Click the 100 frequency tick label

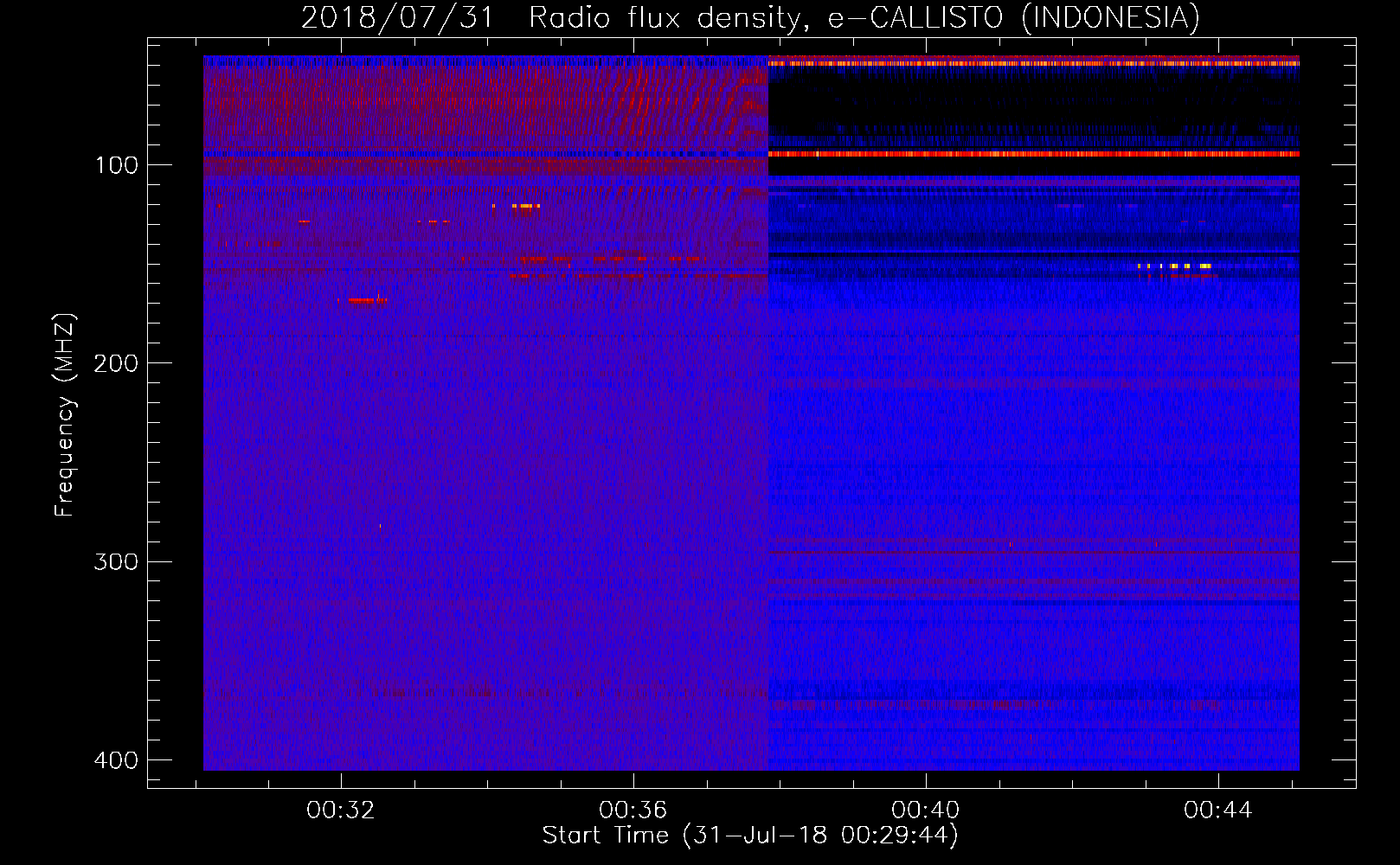(x=116, y=165)
